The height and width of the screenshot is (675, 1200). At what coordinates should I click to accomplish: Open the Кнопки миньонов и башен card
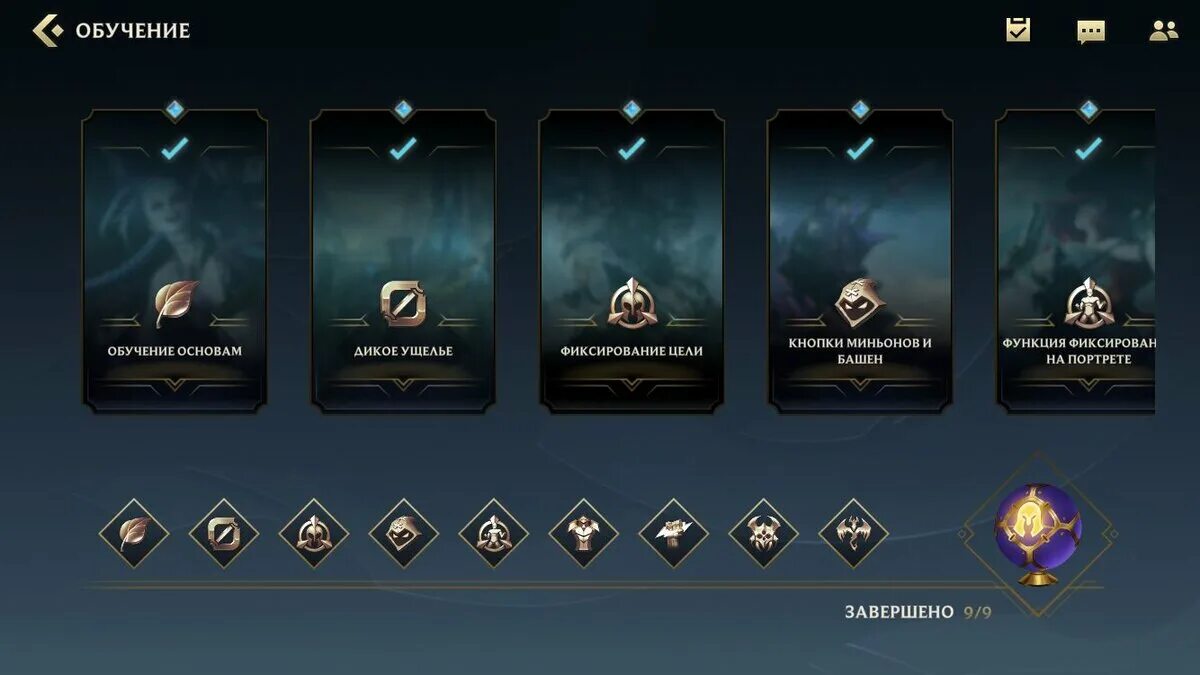[860, 260]
